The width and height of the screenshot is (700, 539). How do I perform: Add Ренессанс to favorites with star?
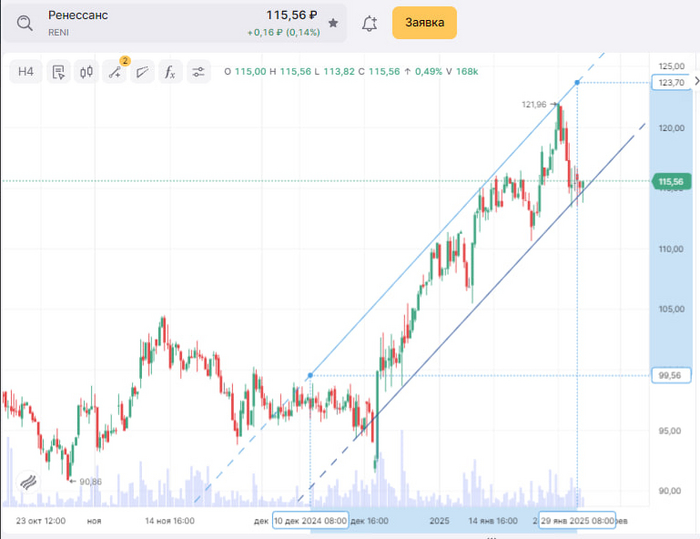(x=333, y=23)
